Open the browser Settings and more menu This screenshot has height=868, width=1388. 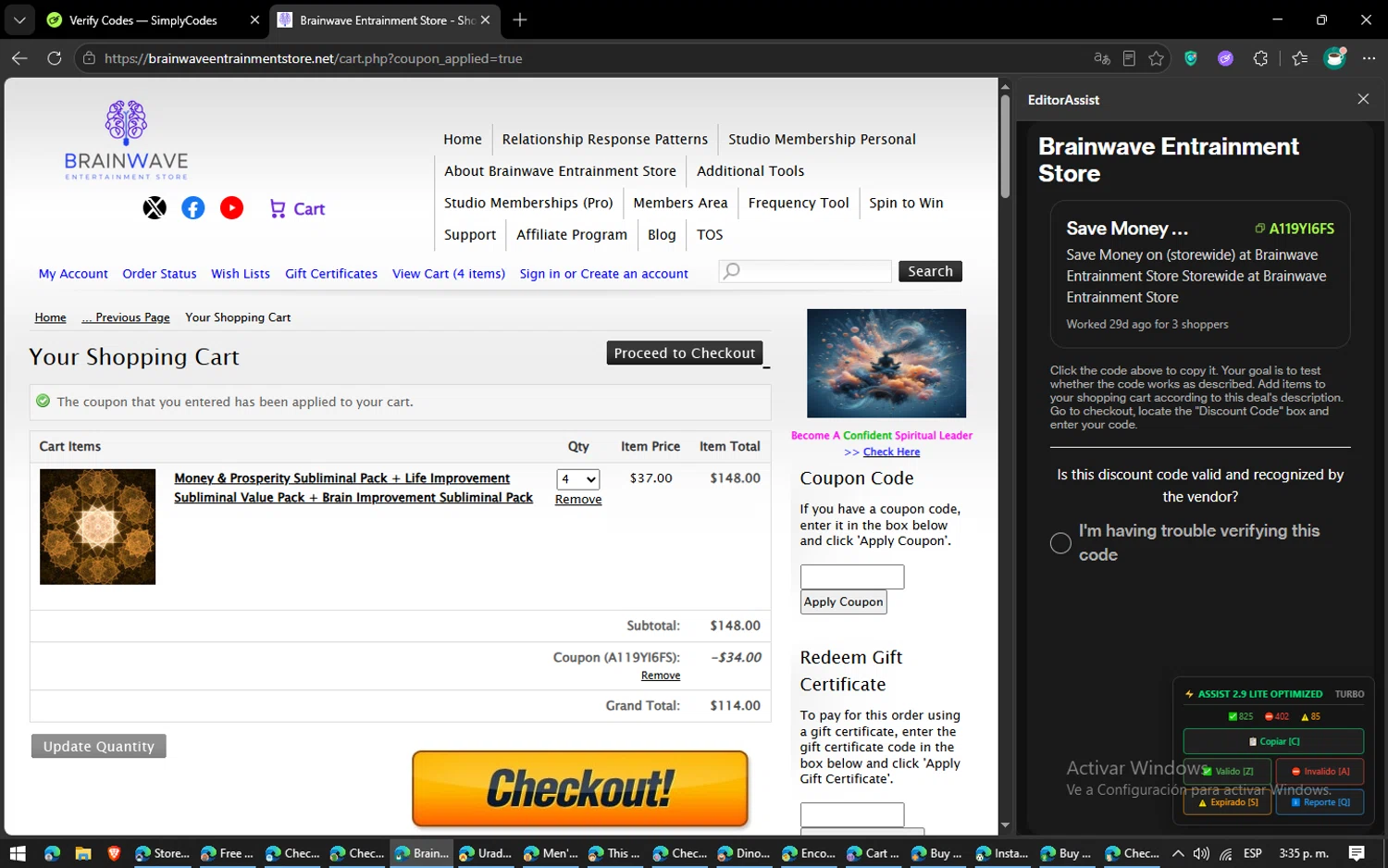click(1369, 58)
